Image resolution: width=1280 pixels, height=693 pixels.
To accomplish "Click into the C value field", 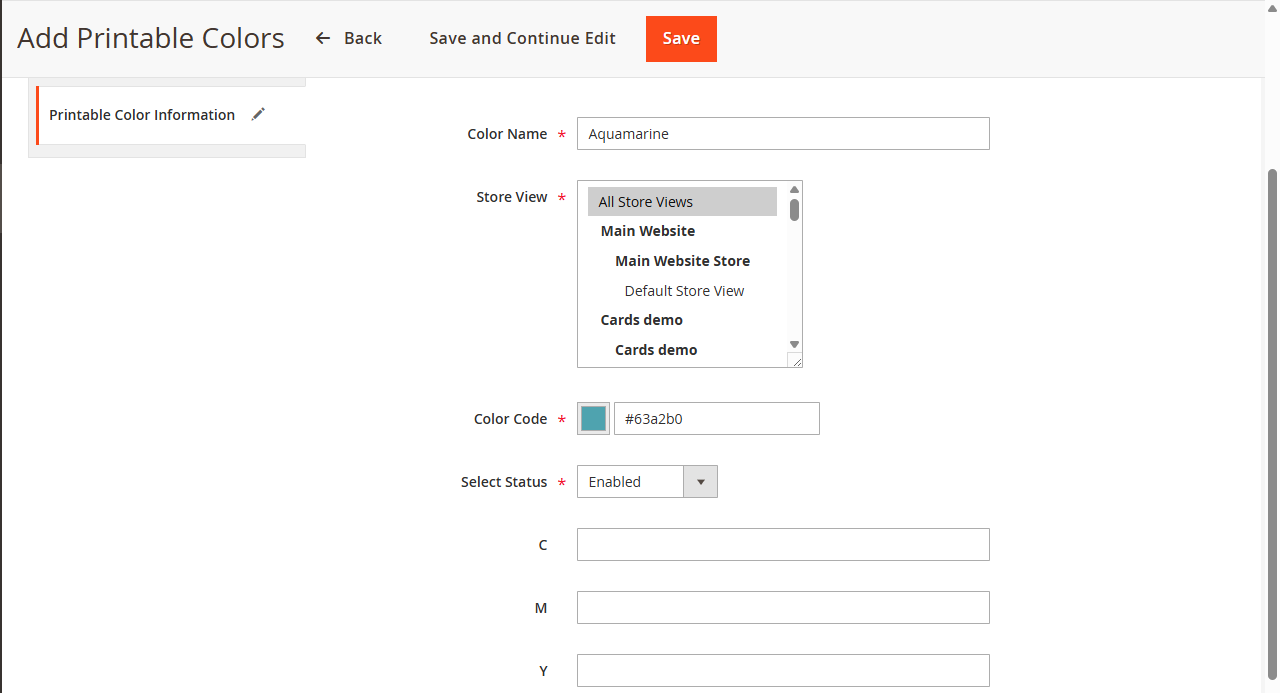I will [783, 545].
